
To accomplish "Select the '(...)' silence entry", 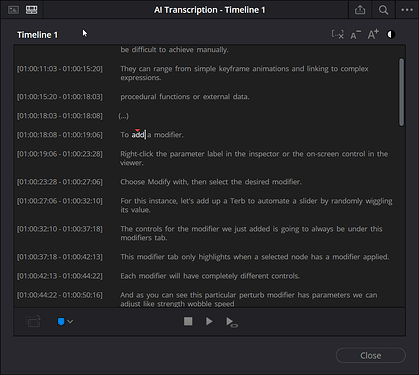I will click(124, 116).
